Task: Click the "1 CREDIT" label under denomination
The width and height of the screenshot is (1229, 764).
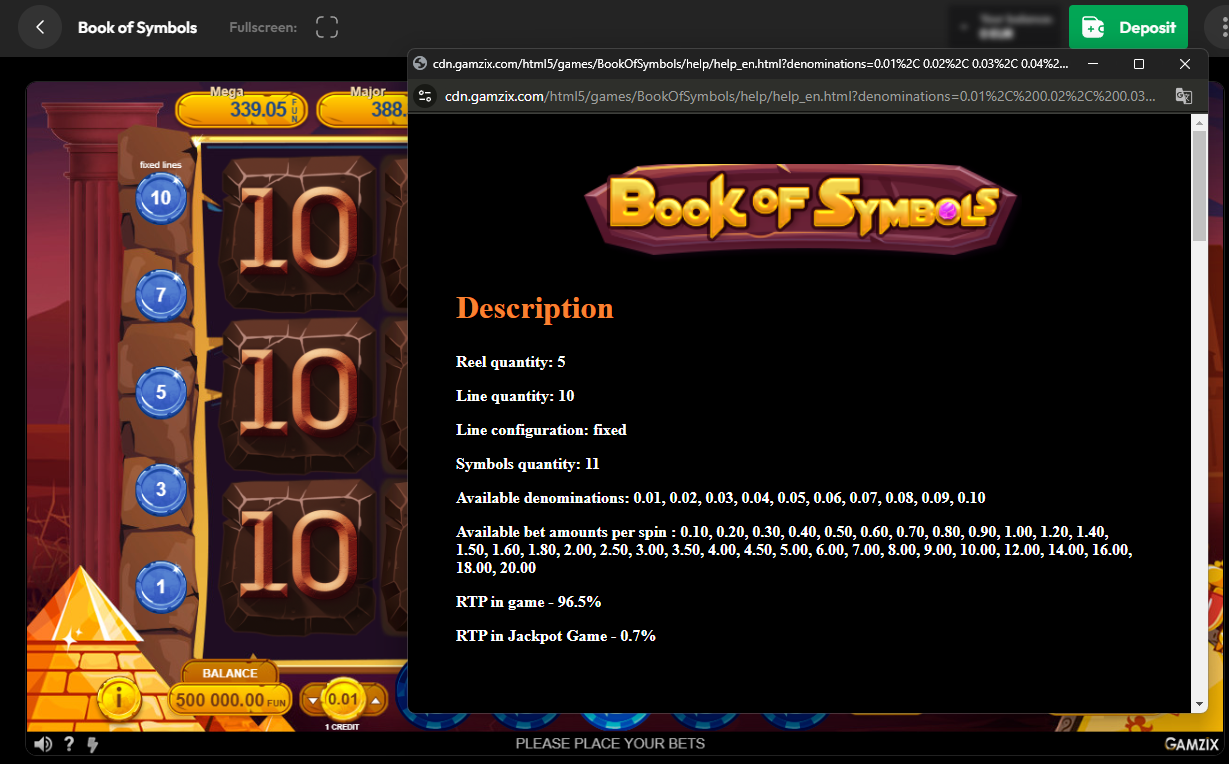Action: pyautogui.click(x=342, y=727)
